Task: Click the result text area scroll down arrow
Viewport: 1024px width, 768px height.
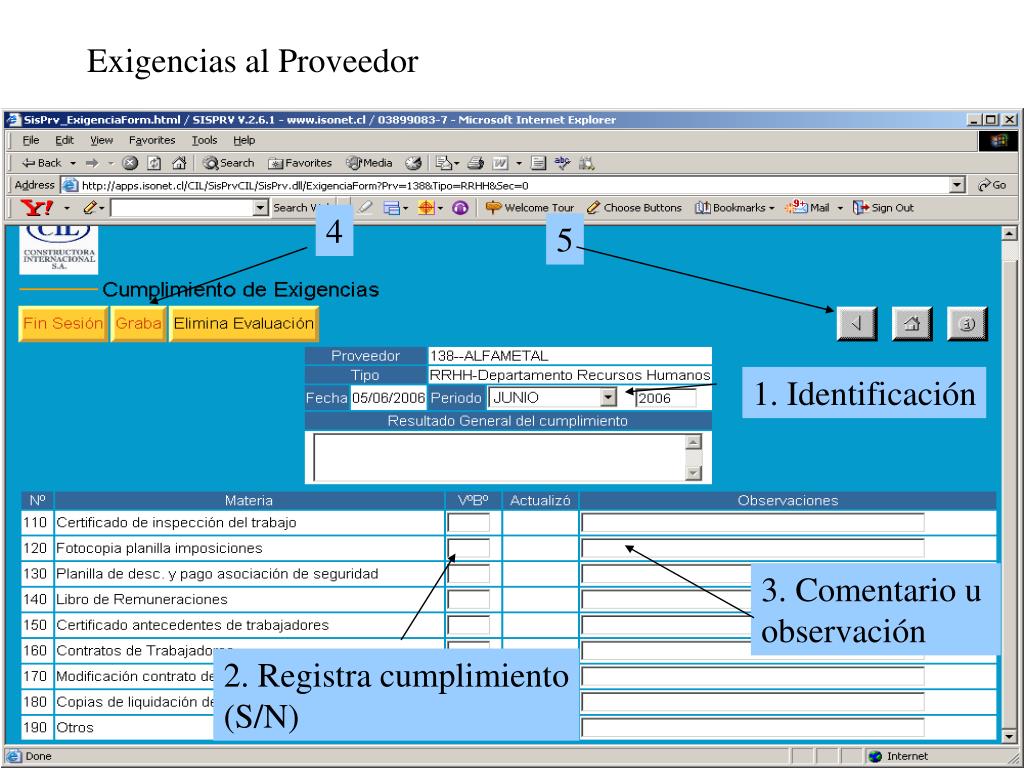Action: point(693,473)
